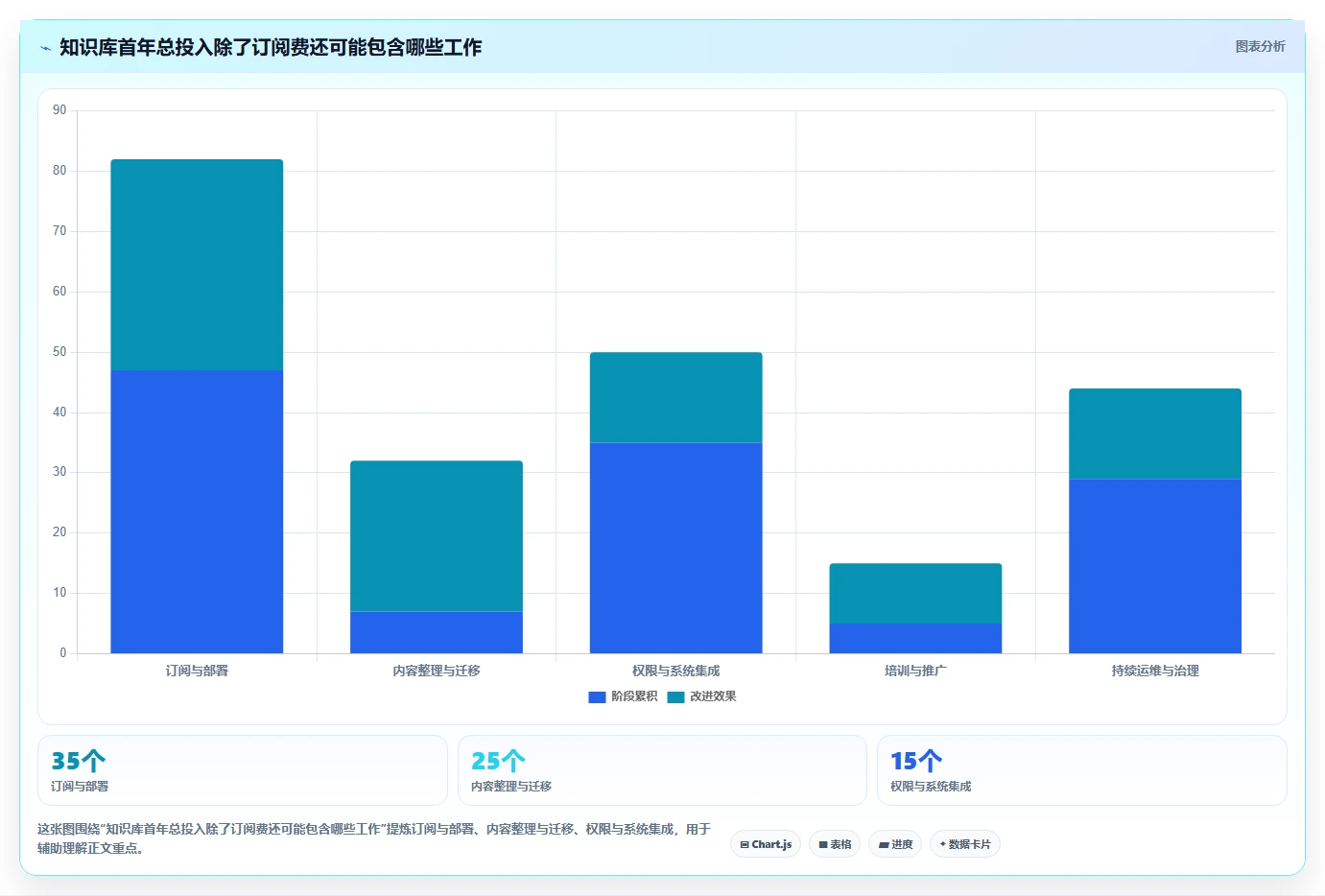Click the 权限与系统集成 axis label
Viewport: 1325px width, 896px height.
coord(676,671)
